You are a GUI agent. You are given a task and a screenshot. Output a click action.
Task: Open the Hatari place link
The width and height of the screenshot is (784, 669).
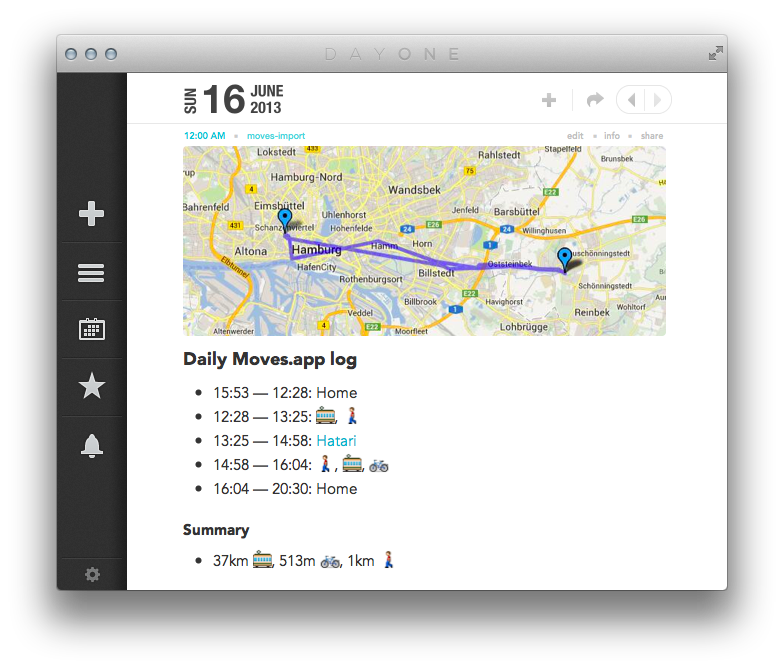click(x=336, y=441)
